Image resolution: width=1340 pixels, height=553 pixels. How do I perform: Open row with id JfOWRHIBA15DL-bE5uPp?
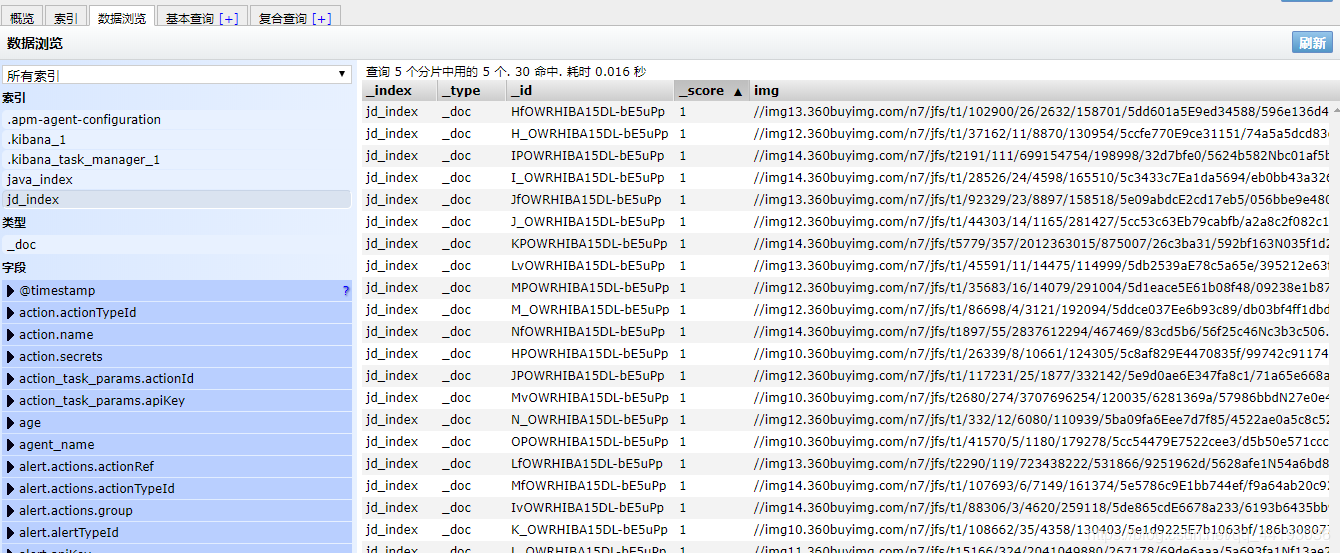(850, 199)
